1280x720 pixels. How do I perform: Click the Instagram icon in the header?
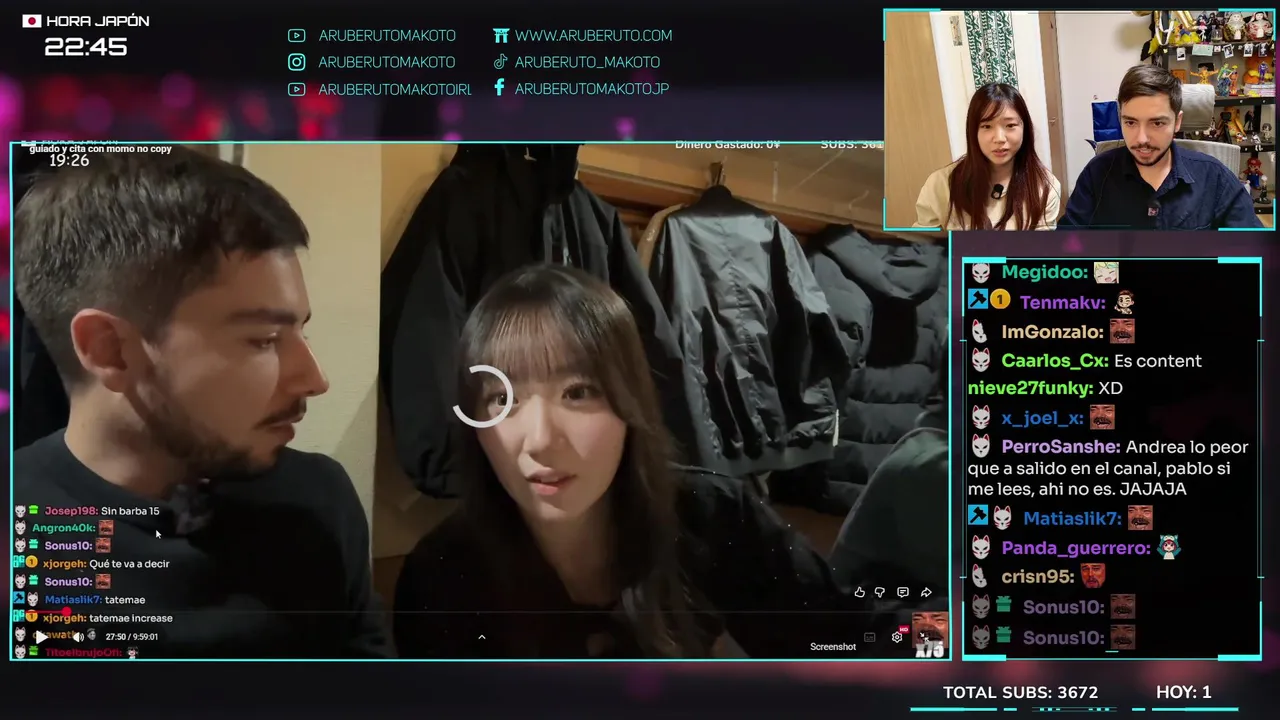coord(296,62)
